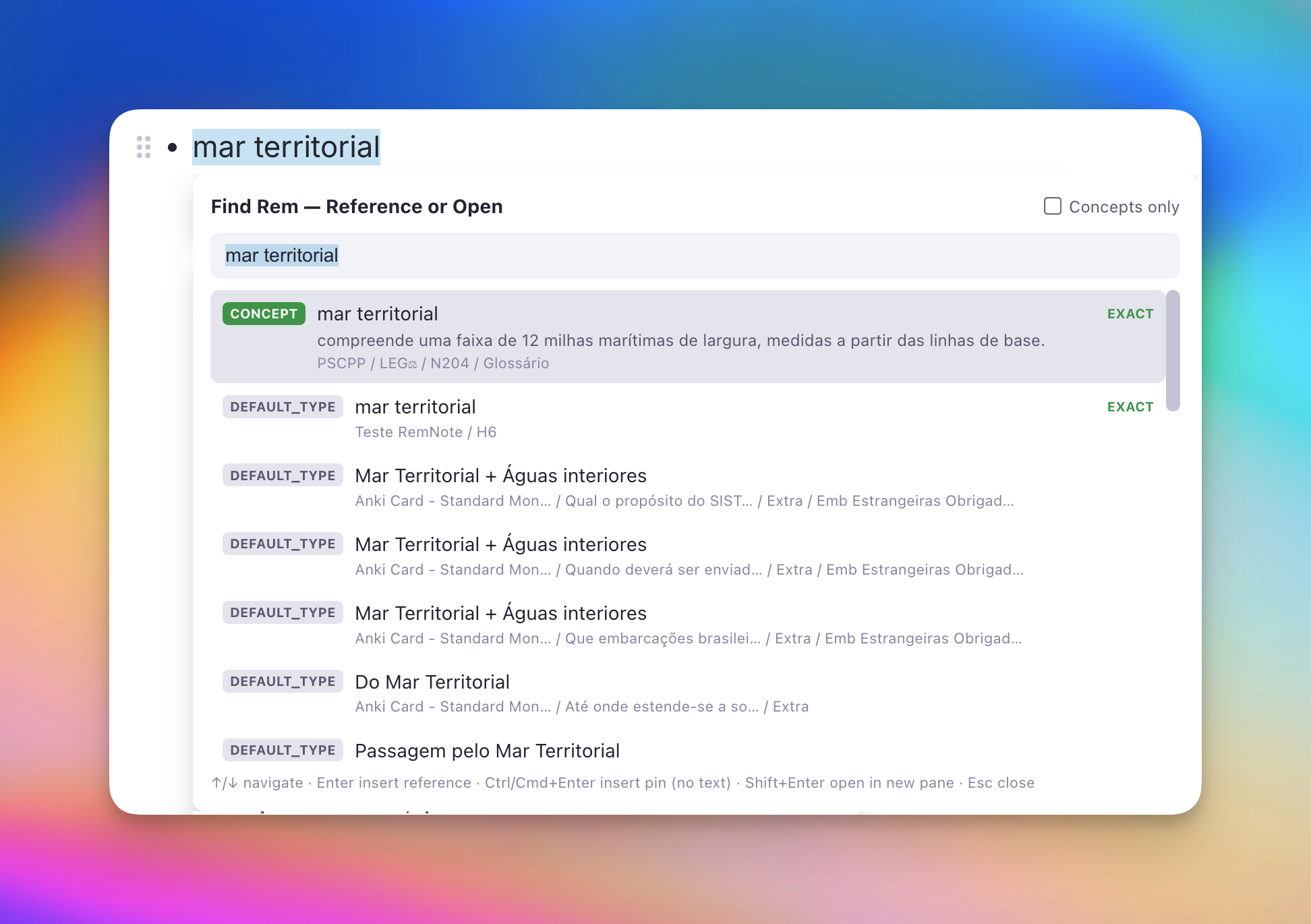The width and height of the screenshot is (1311, 924).
Task: Enable the Concepts only checkbox
Action: click(1053, 206)
